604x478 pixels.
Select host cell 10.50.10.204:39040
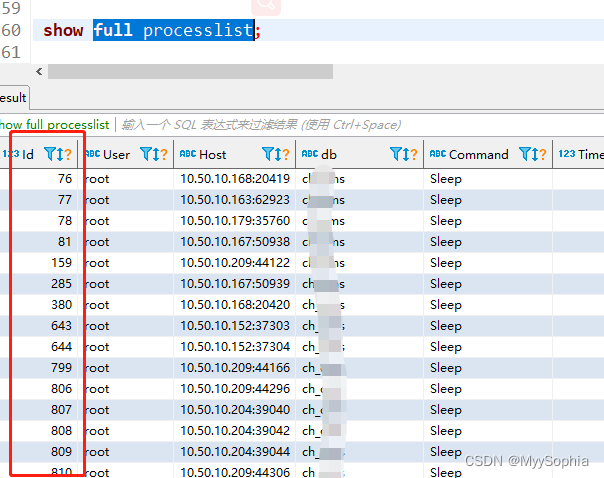point(235,410)
